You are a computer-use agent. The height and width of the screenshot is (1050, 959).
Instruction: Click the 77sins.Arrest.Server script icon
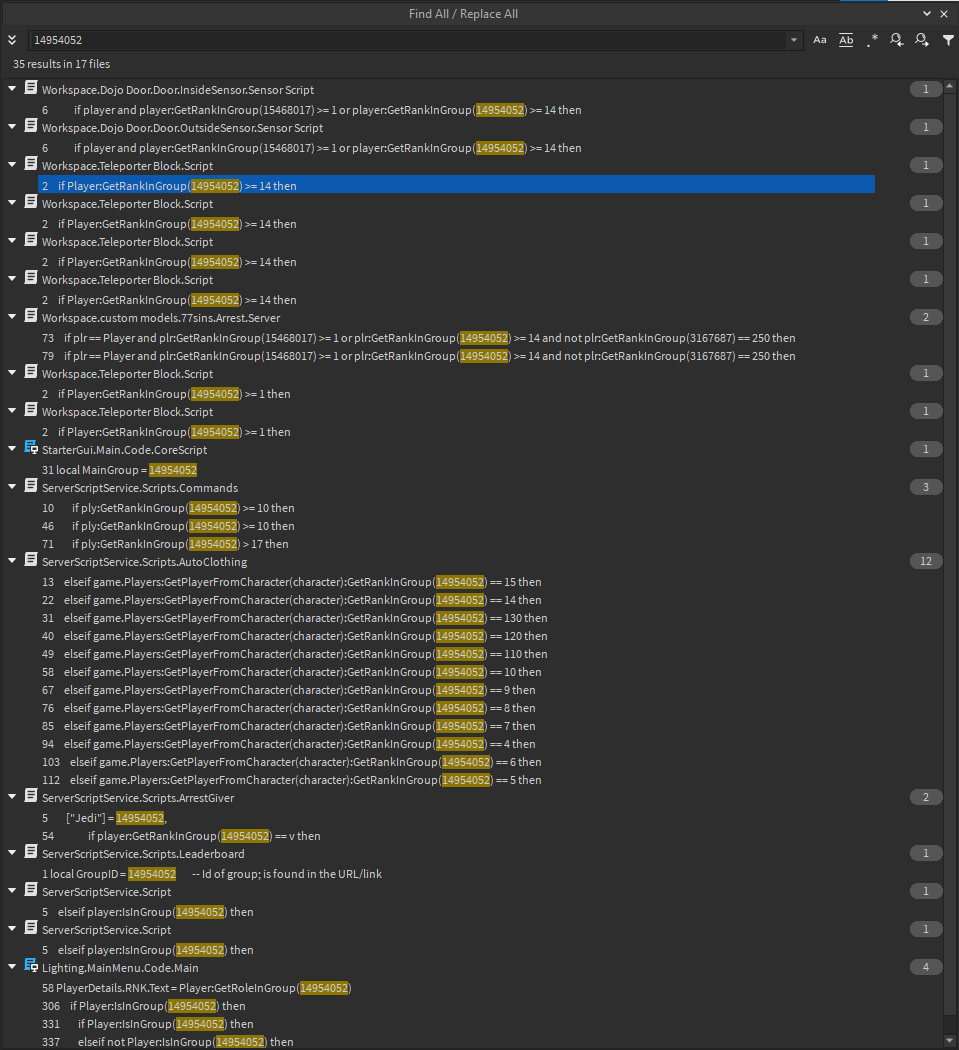click(x=31, y=316)
